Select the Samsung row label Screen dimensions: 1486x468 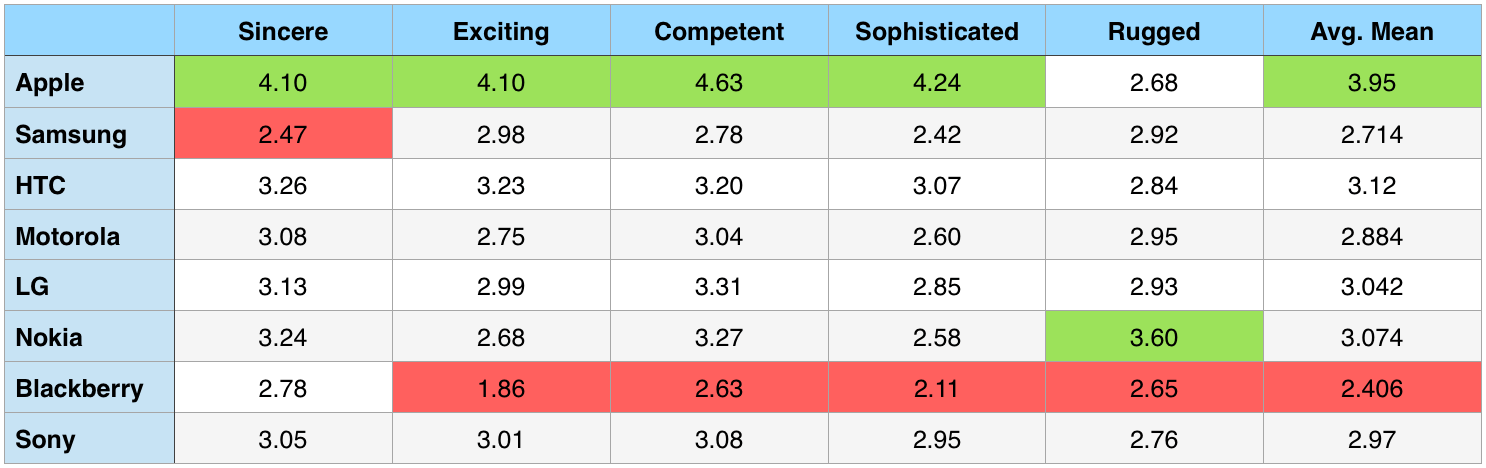tap(71, 134)
